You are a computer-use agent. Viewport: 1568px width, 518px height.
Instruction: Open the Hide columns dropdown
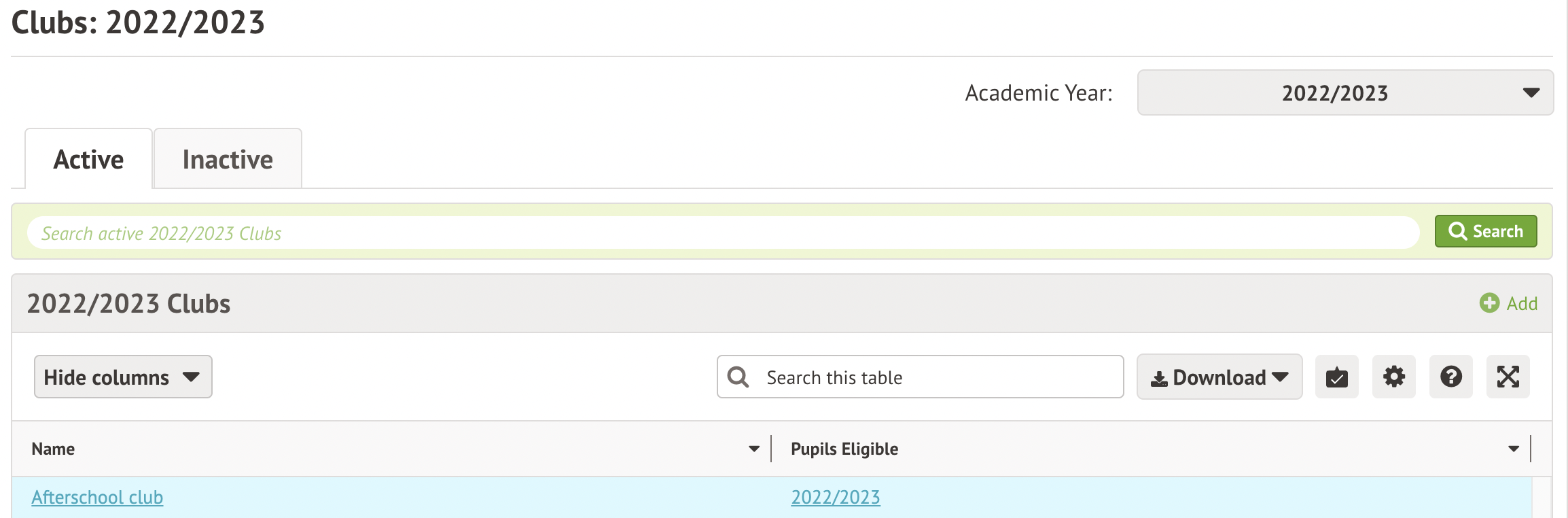point(123,377)
